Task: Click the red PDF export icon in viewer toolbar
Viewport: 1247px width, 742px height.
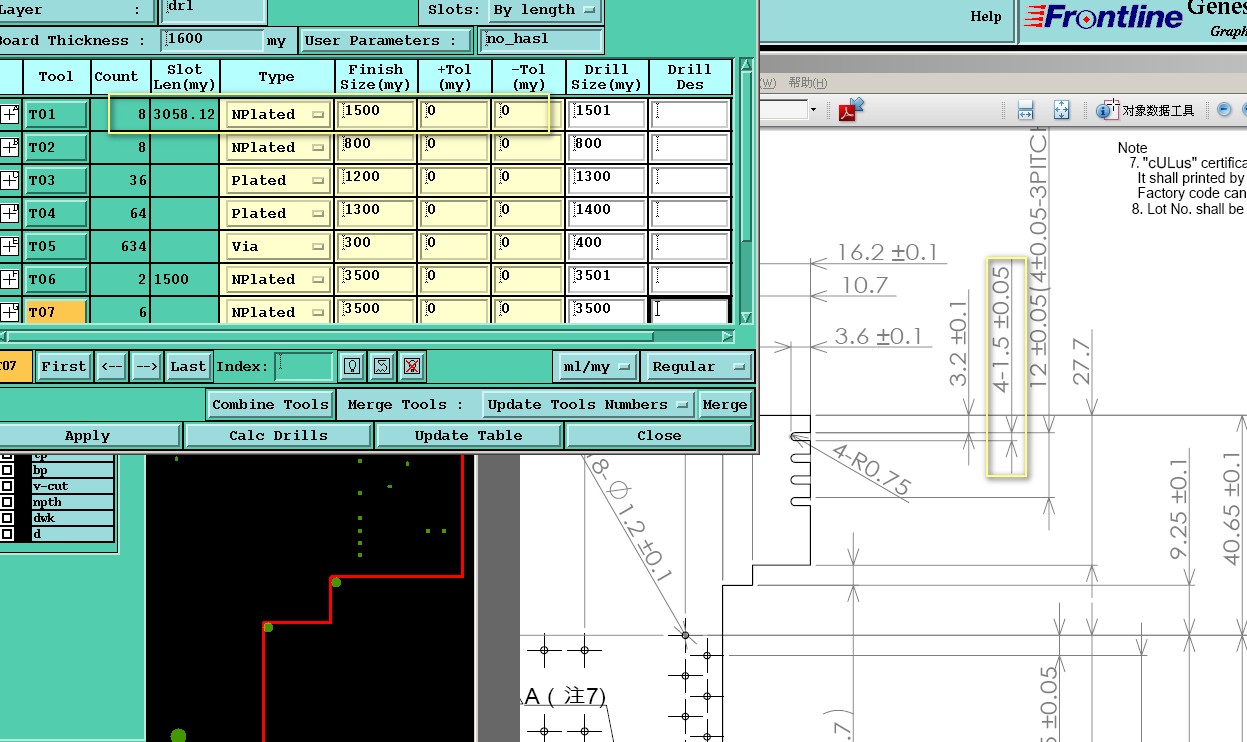Action: (850, 109)
